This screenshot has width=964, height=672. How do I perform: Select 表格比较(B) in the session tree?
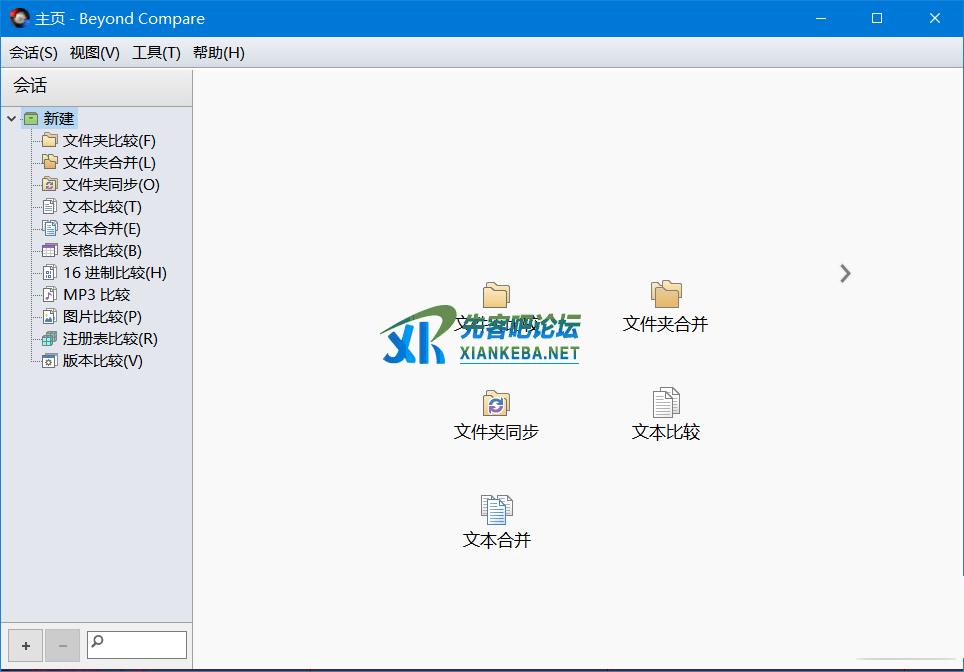point(101,251)
